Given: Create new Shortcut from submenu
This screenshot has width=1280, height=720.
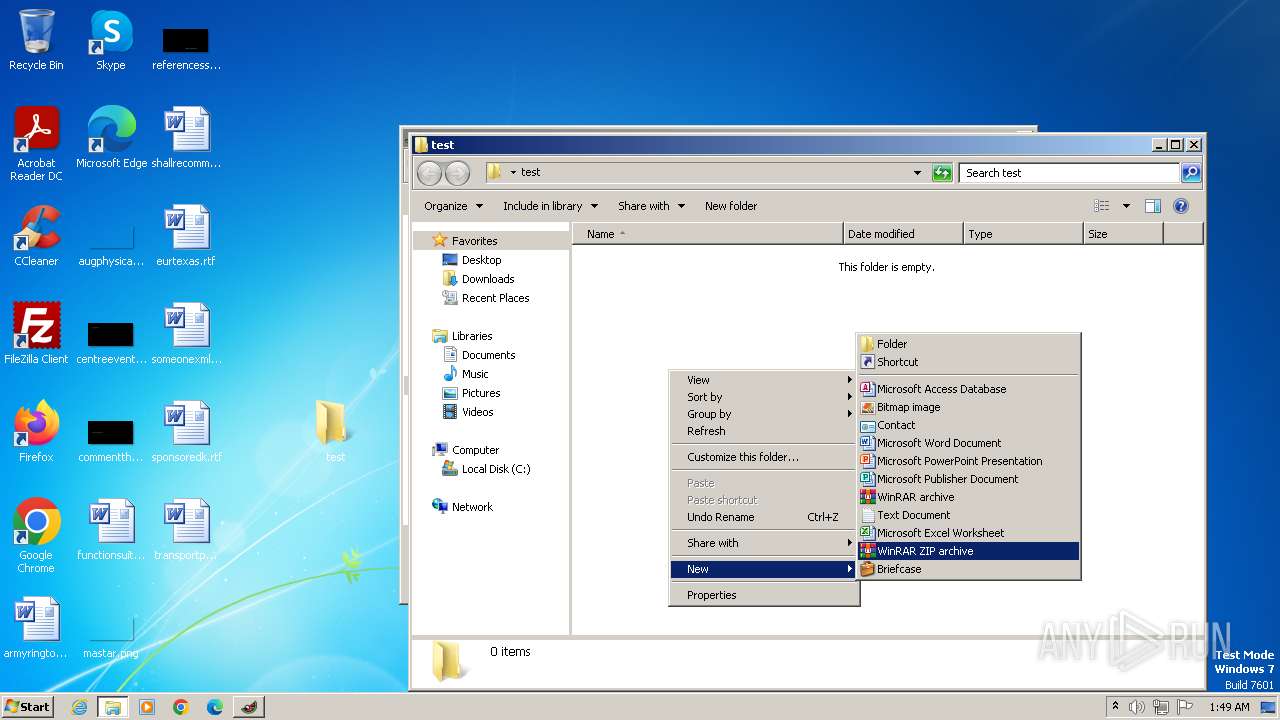Looking at the screenshot, I should point(969,362).
